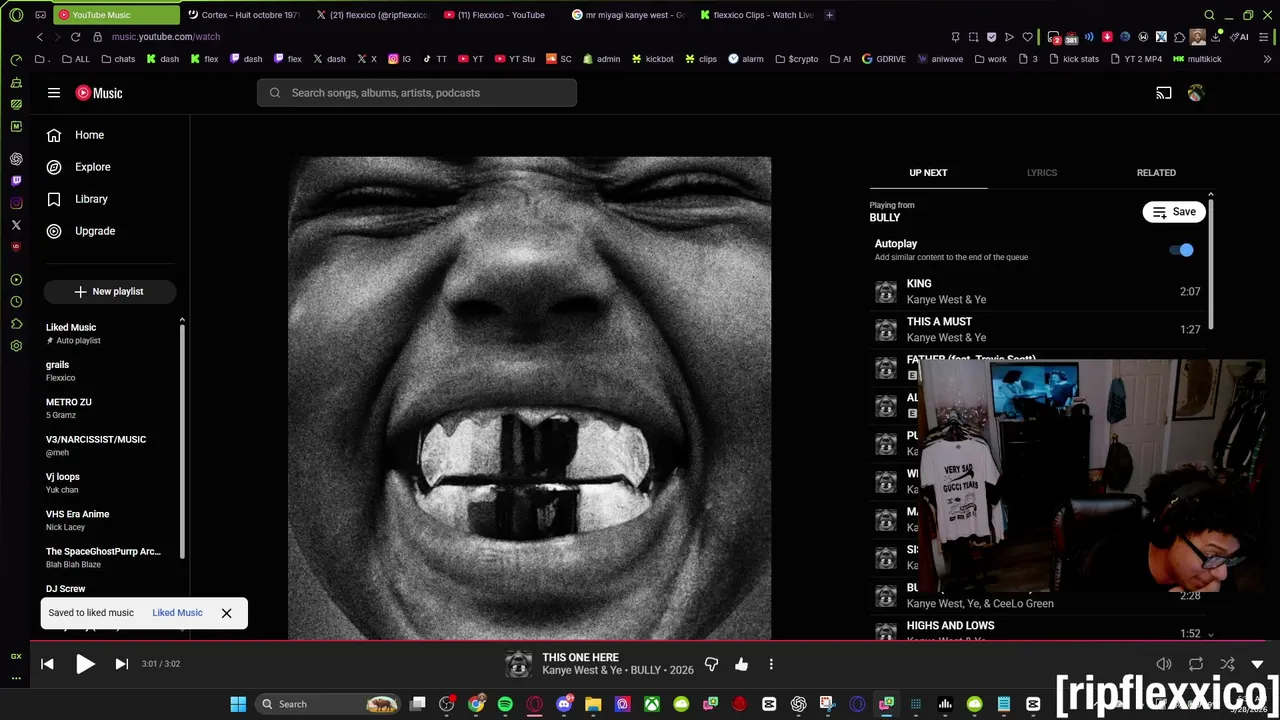Screen dimensions: 1280x720
Task: Open the YouTube Music hamburger menu
Action: (x=54, y=93)
